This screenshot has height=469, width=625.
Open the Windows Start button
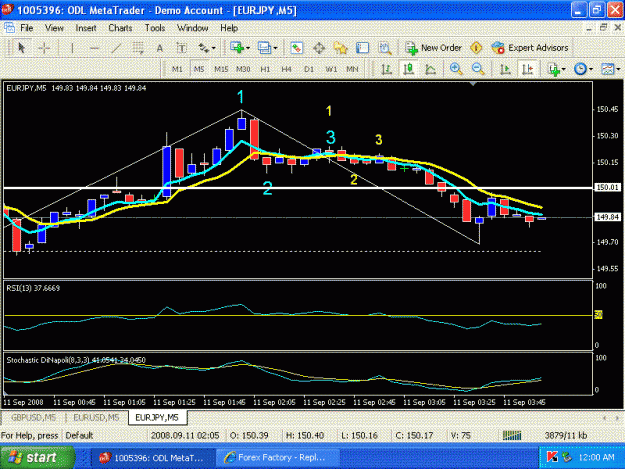pos(37,457)
